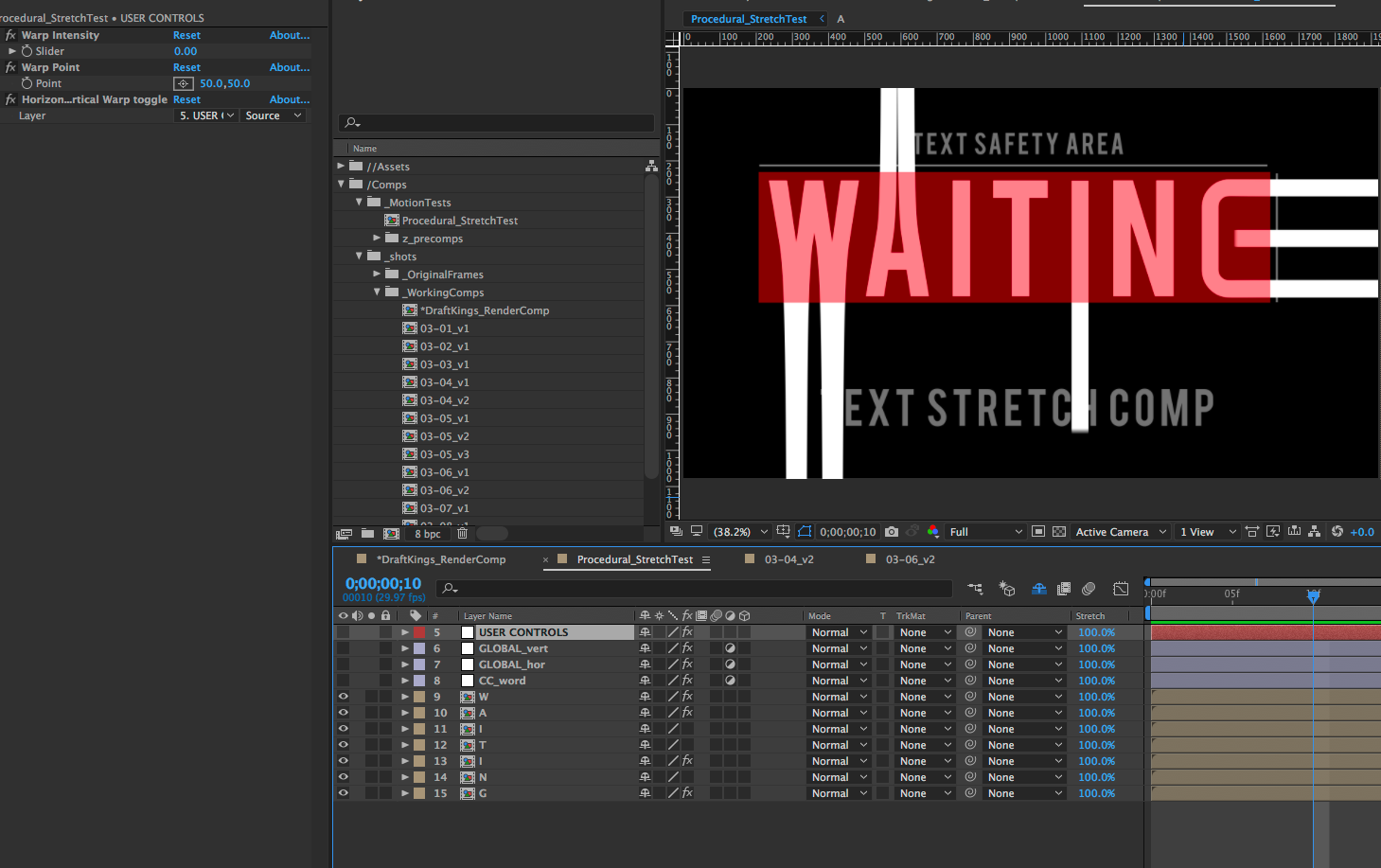Click the delete trash icon in Project panel
1381x868 pixels.
(462, 534)
